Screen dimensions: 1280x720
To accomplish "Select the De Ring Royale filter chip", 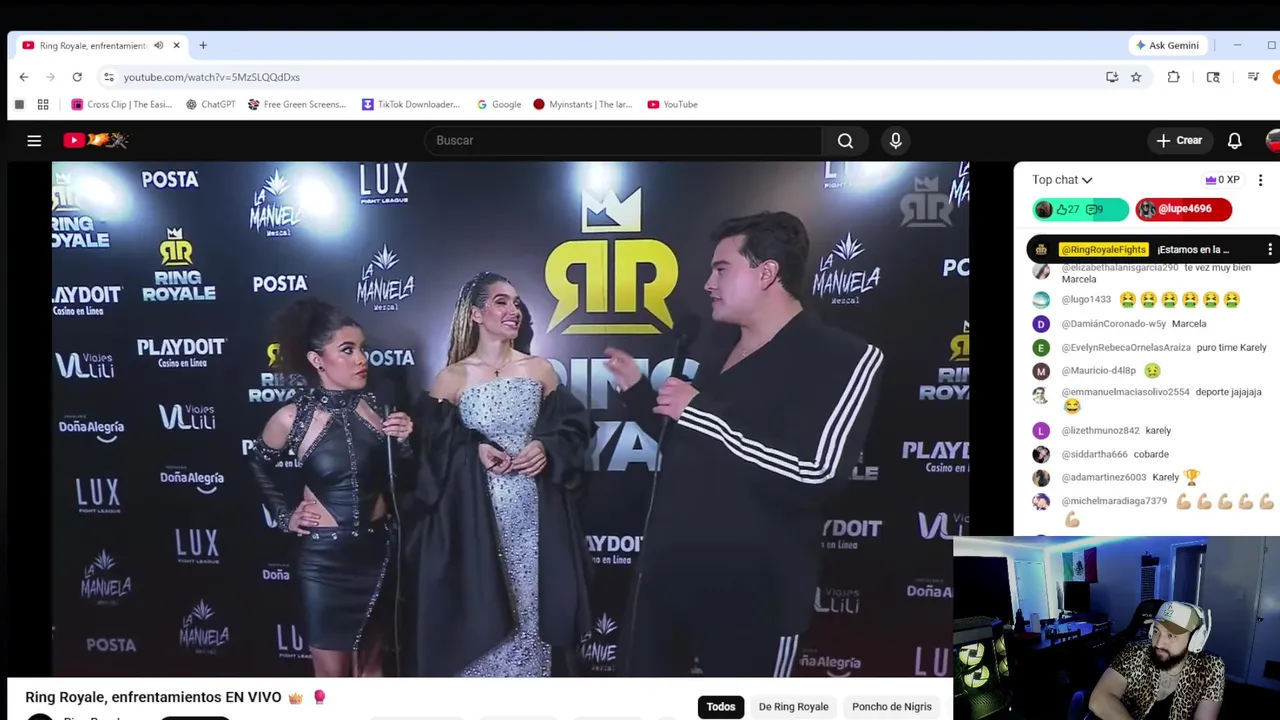I will [x=793, y=707].
